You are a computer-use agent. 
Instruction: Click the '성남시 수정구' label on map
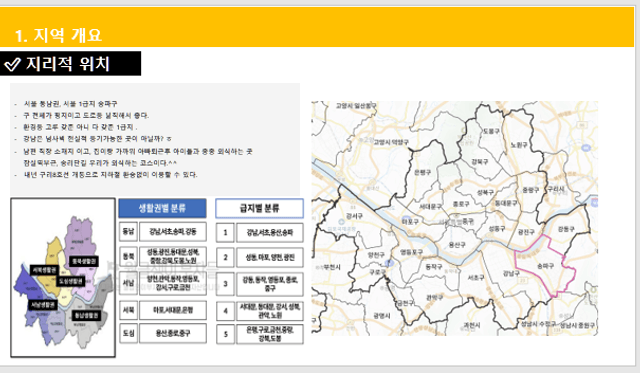[x=538, y=324]
